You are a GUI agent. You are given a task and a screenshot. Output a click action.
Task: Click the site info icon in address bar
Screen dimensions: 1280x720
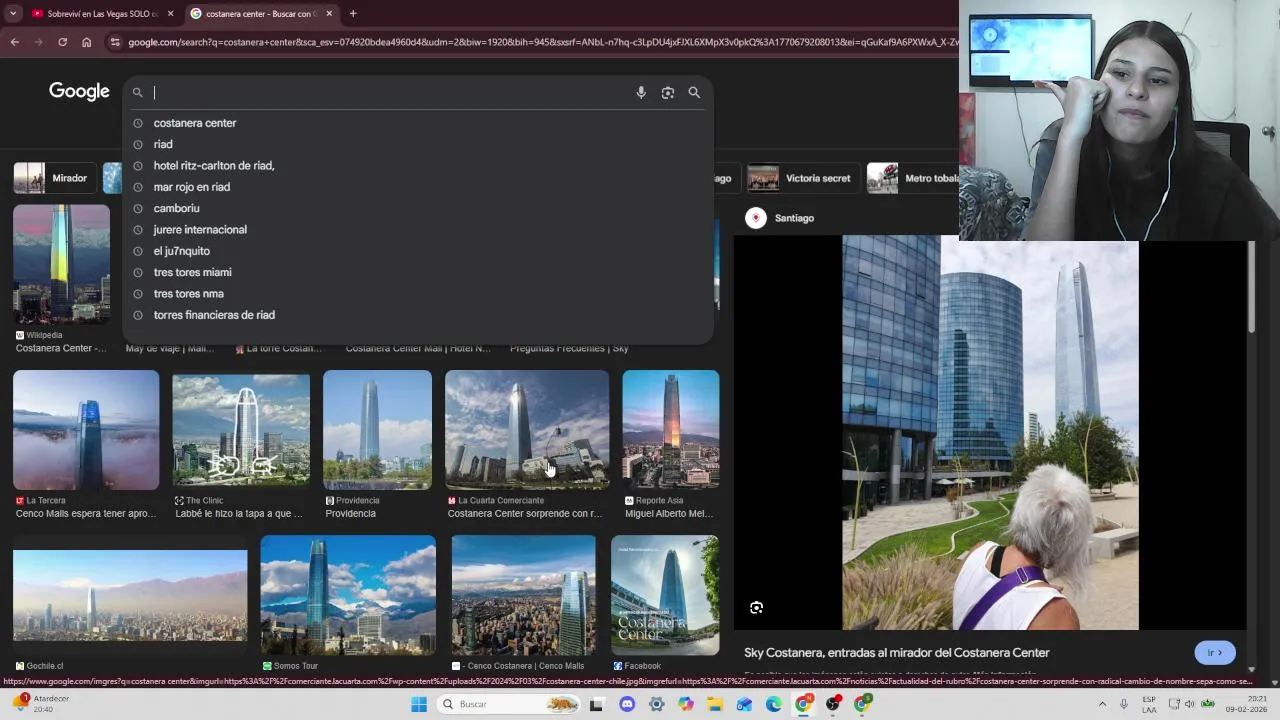(x=115, y=42)
